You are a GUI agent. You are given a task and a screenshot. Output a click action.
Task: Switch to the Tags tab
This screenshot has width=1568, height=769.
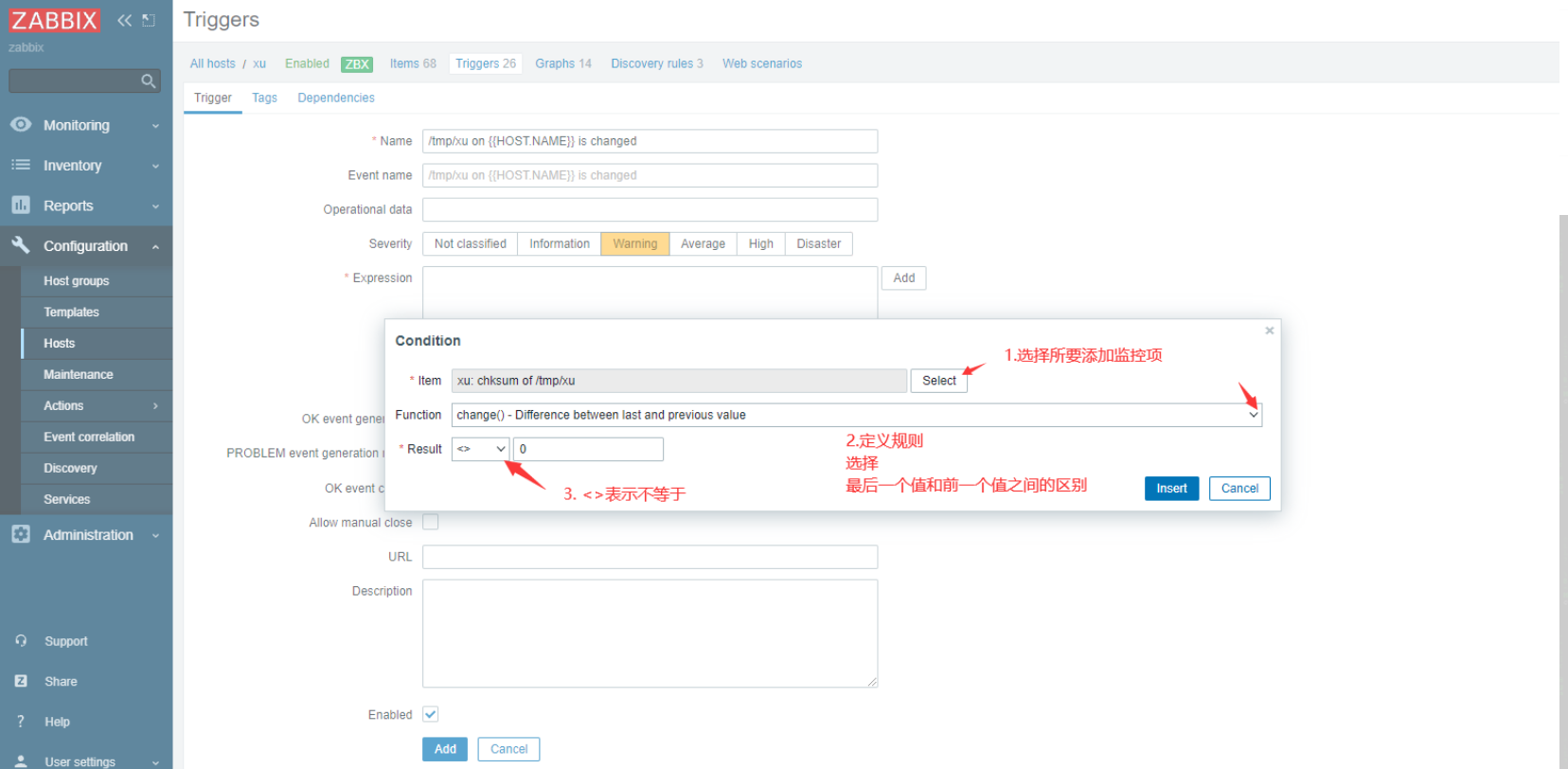(264, 98)
